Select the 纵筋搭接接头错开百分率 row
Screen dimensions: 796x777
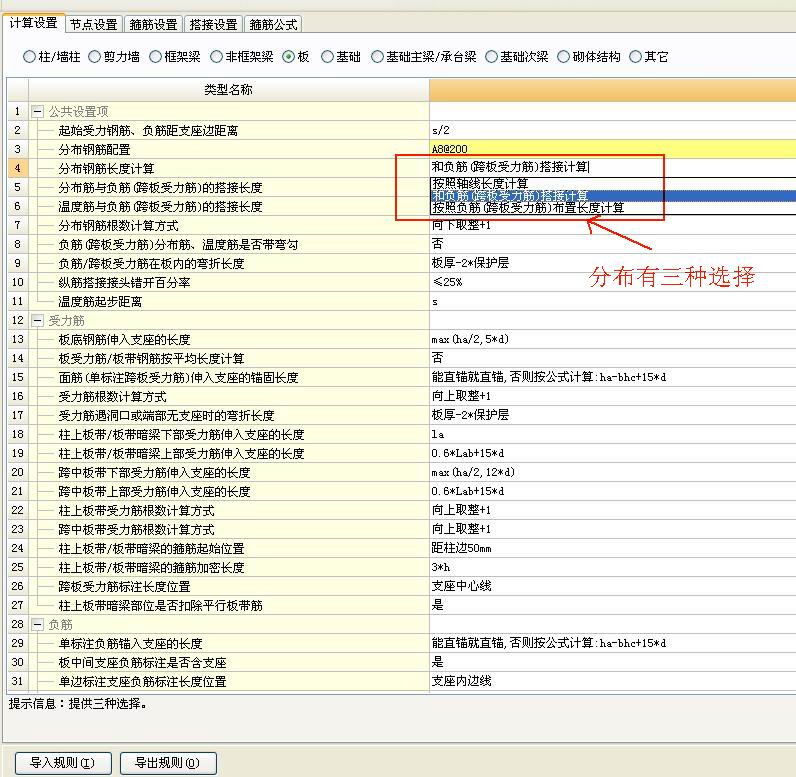coord(228,282)
